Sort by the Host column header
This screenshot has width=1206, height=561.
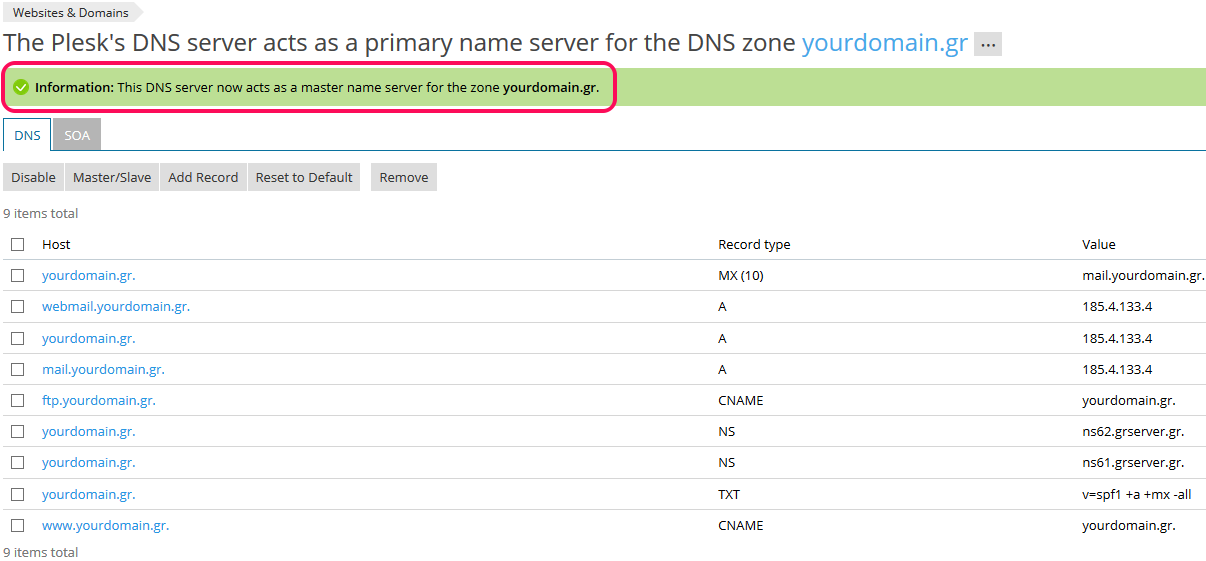(56, 244)
